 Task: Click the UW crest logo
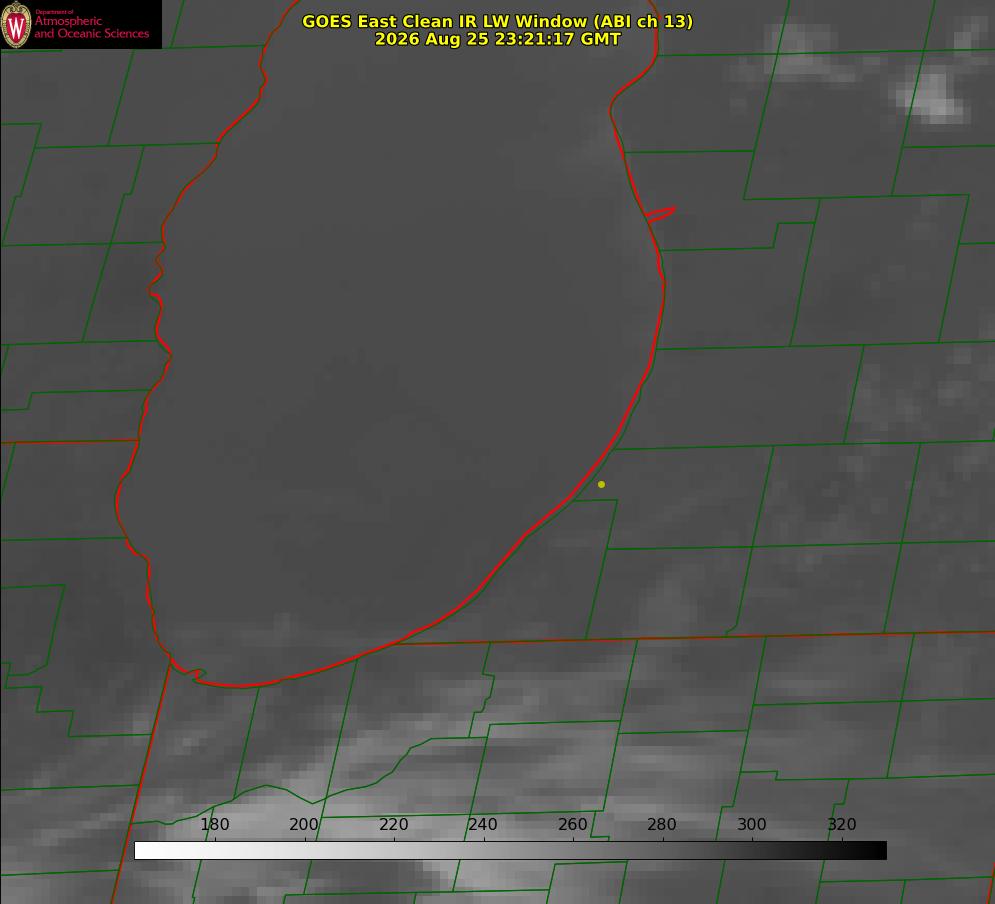(16, 24)
